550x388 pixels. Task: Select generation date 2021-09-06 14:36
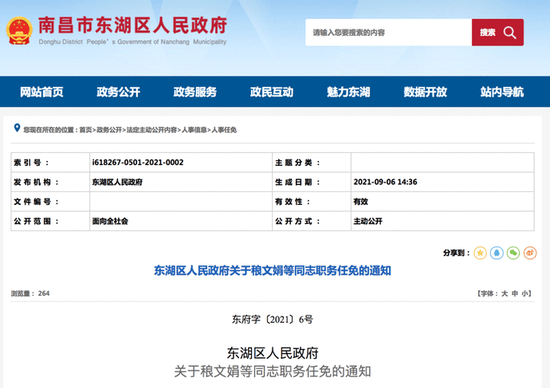pyautogui.click(x=385, y=182)
